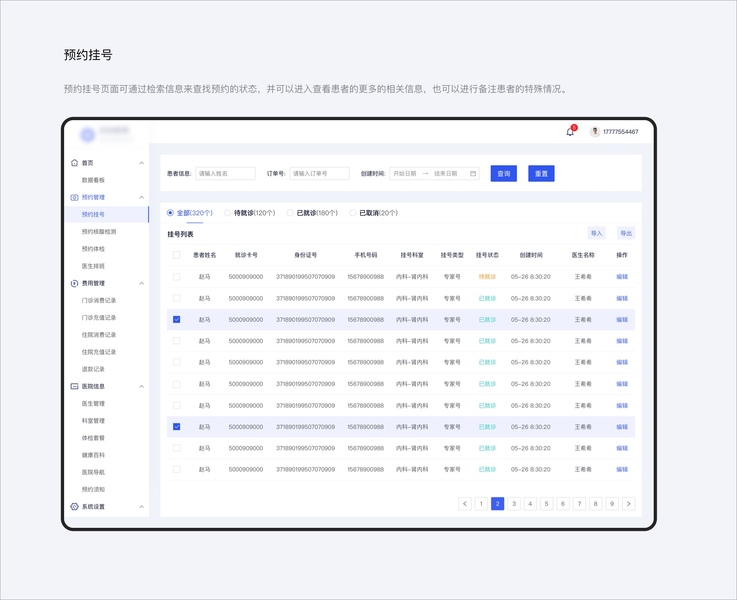Select the 待就诊(120个) radio filter

click(227, 213)
